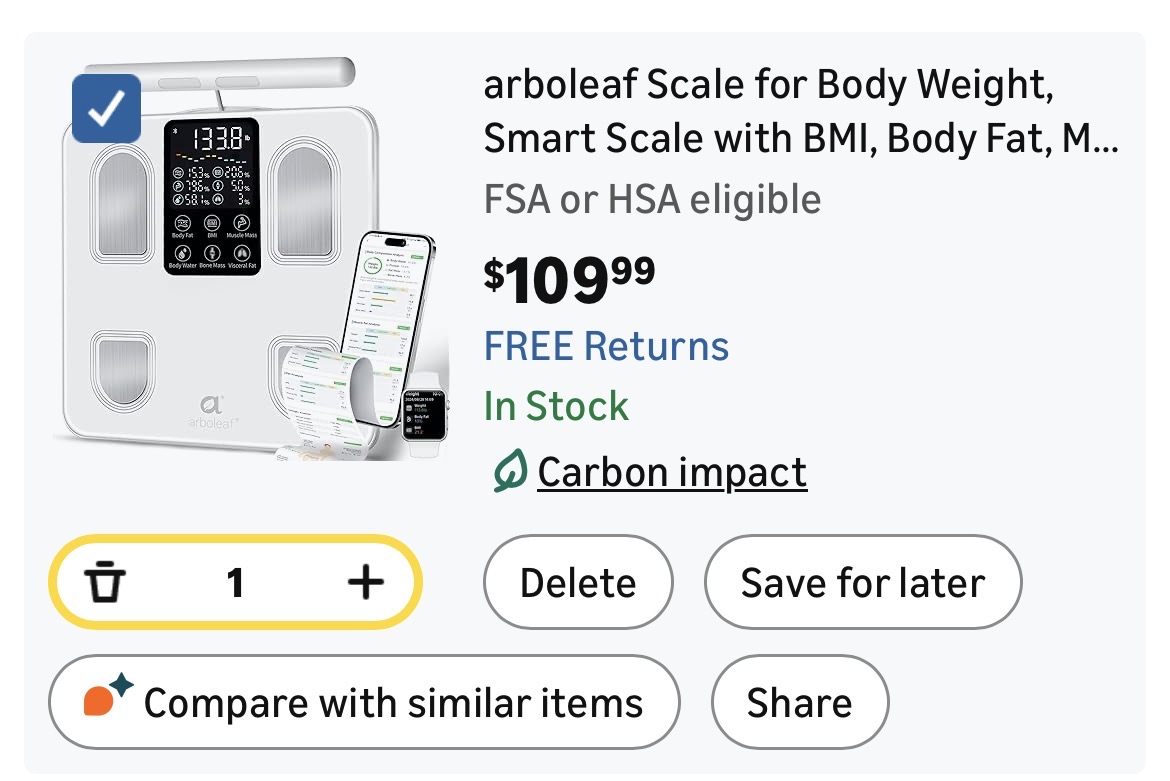Tap the Share button
This screenshot has height=781, width=1170.
799,702
